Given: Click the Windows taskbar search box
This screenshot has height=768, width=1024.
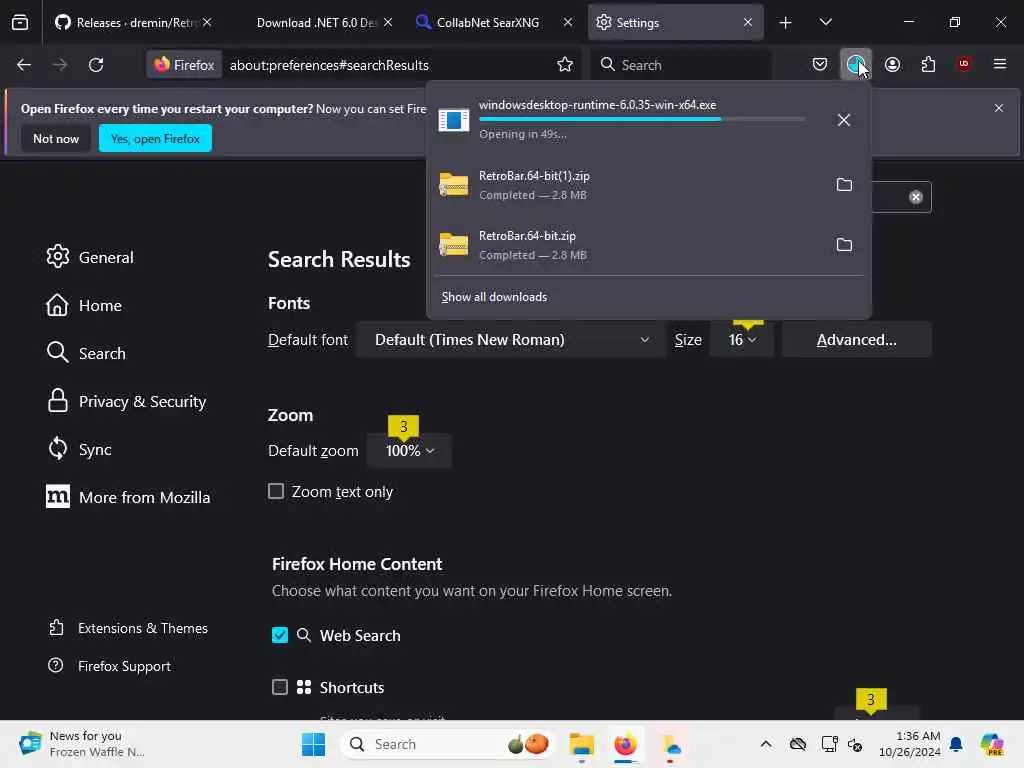Looking at the screenshot, I should [x=449, y=744].
